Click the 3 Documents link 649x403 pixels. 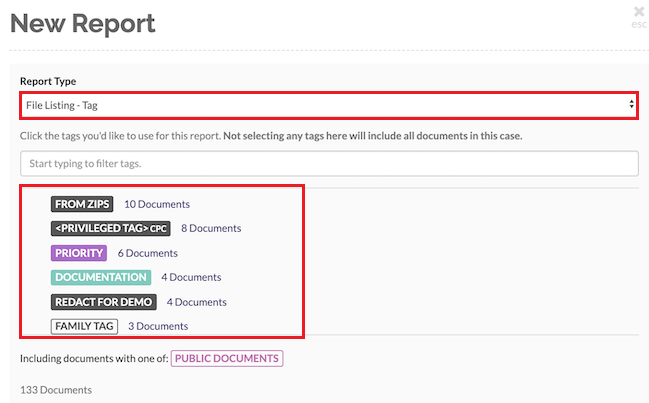(158, 325)
